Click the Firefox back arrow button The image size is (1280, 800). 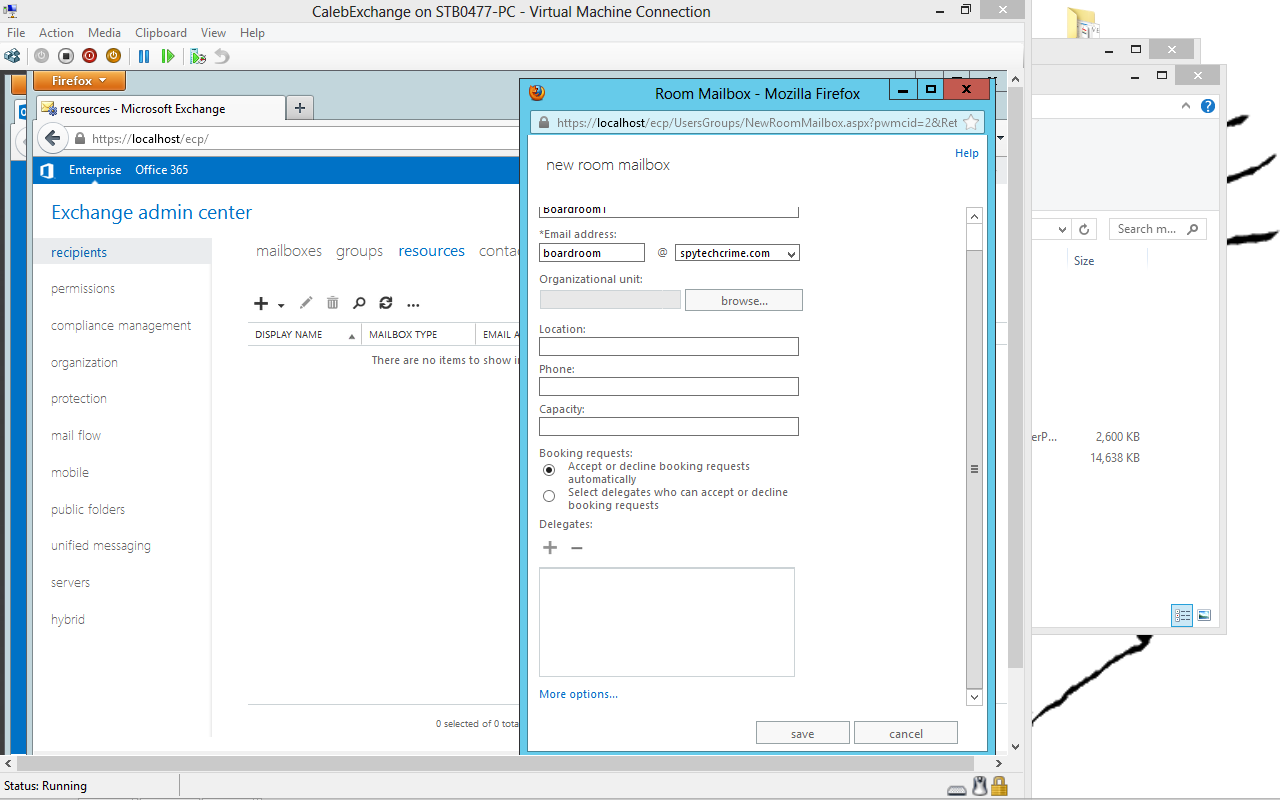(x=52, y=139)
